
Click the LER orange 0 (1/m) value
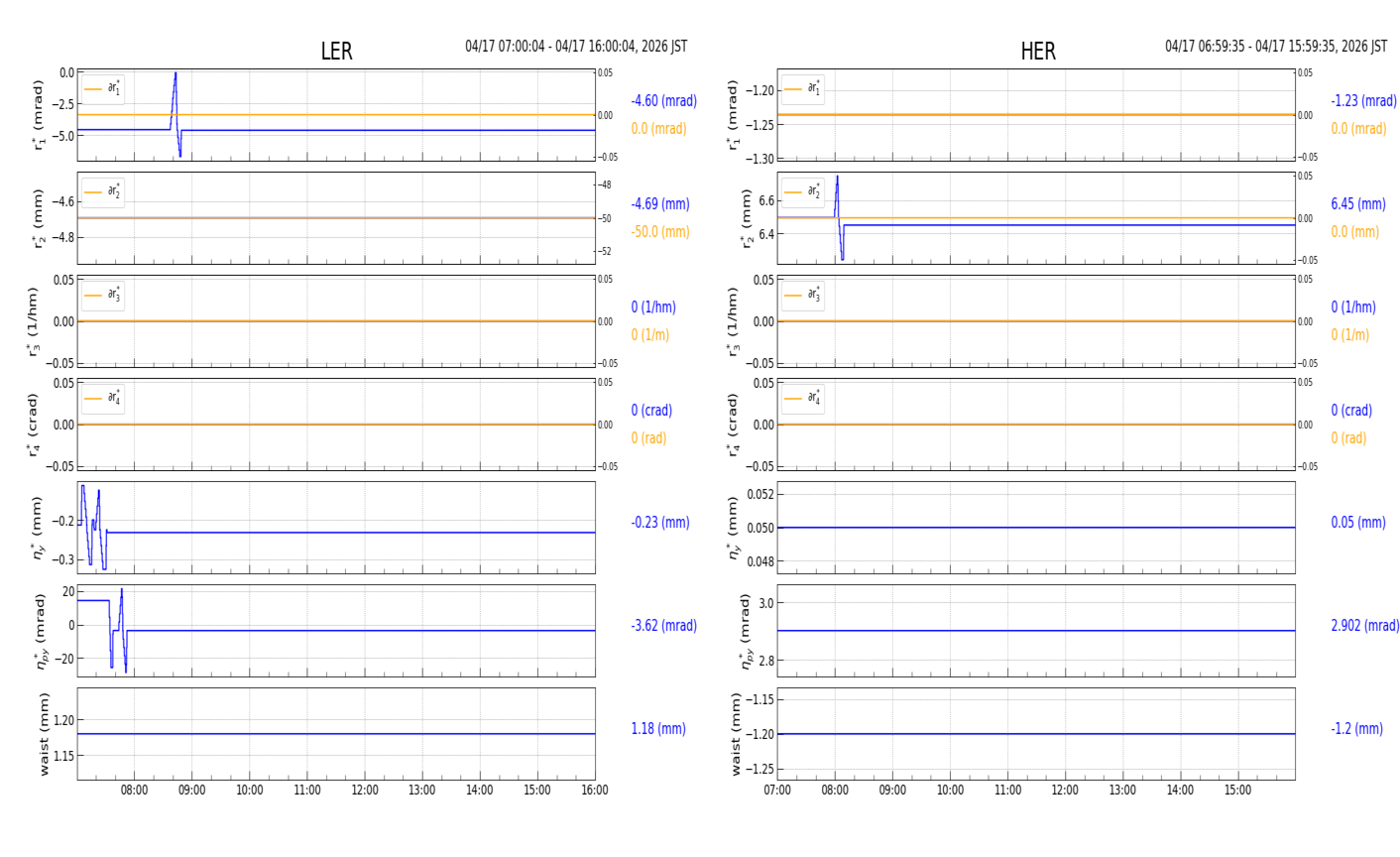click(650, 335)
